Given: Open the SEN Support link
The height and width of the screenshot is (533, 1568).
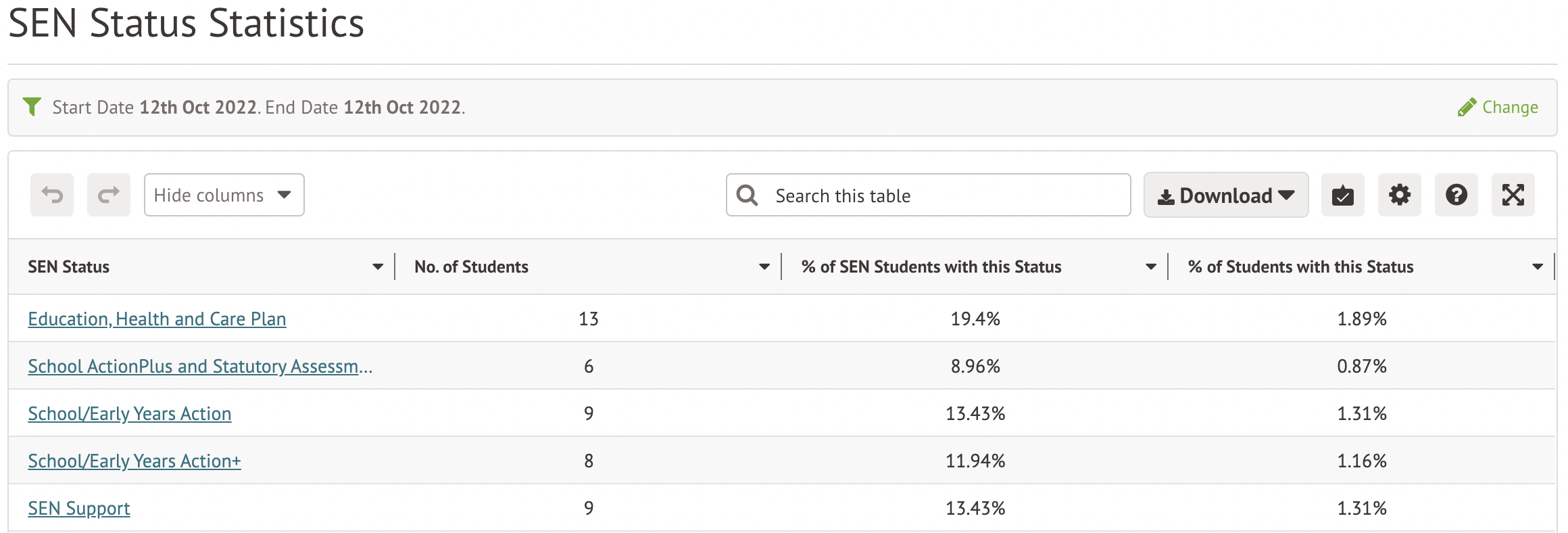Looking at the screenshot, I should (79, 509).
